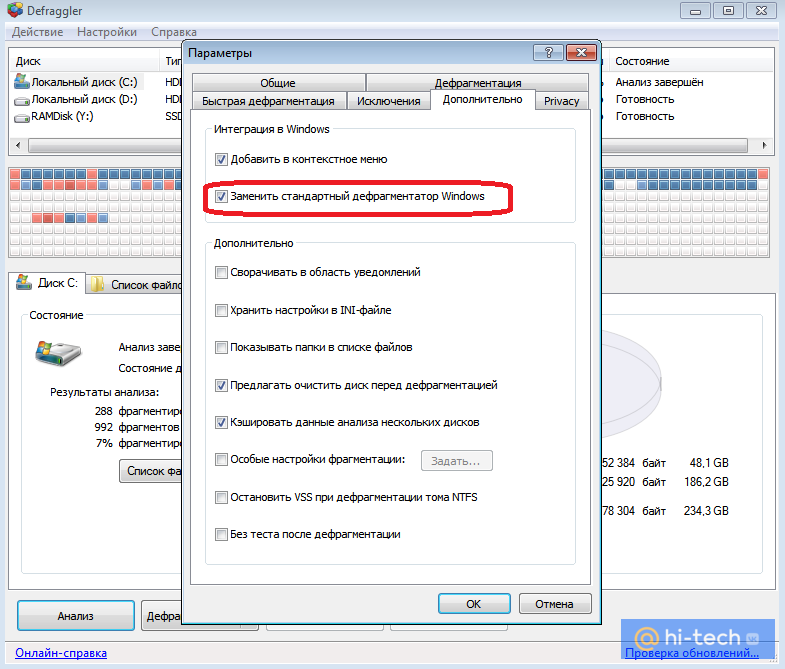Image resolution: width=785 pixels, height=669 pixels.
Task: Open the Настройки menu
Action: 107,32
